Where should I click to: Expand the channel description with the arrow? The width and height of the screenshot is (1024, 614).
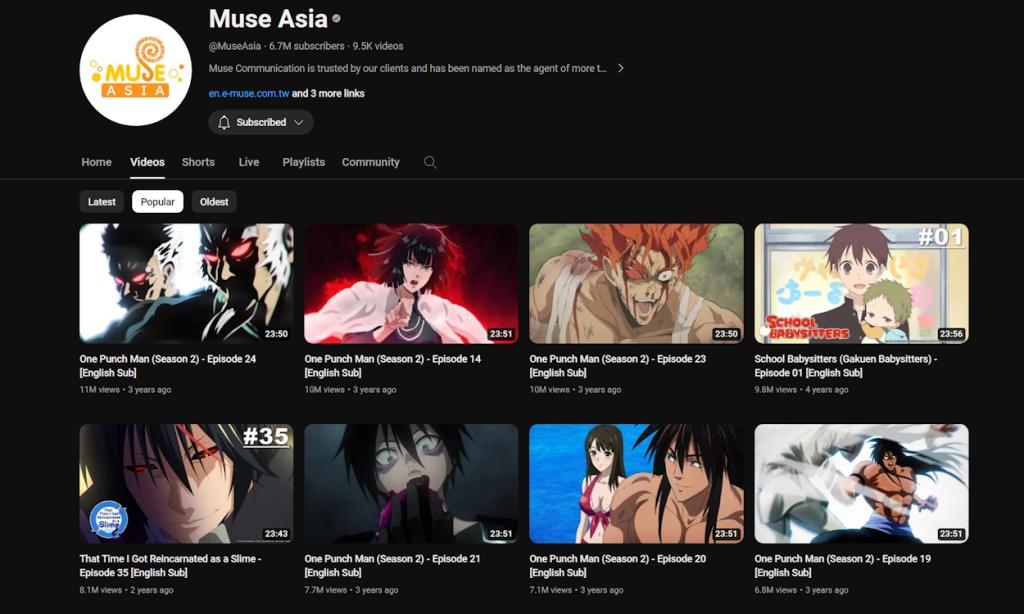(x=620, y=69)
